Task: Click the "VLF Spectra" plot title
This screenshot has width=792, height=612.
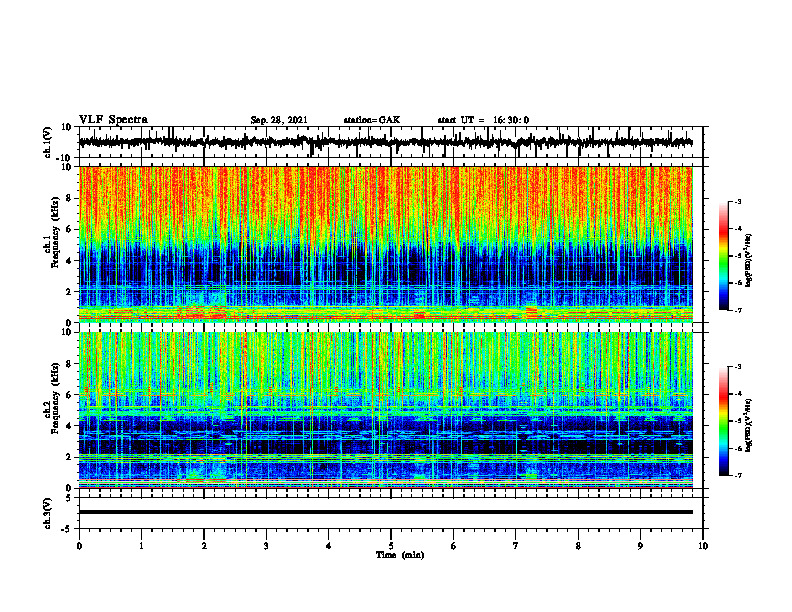Action: pos(113,120)
